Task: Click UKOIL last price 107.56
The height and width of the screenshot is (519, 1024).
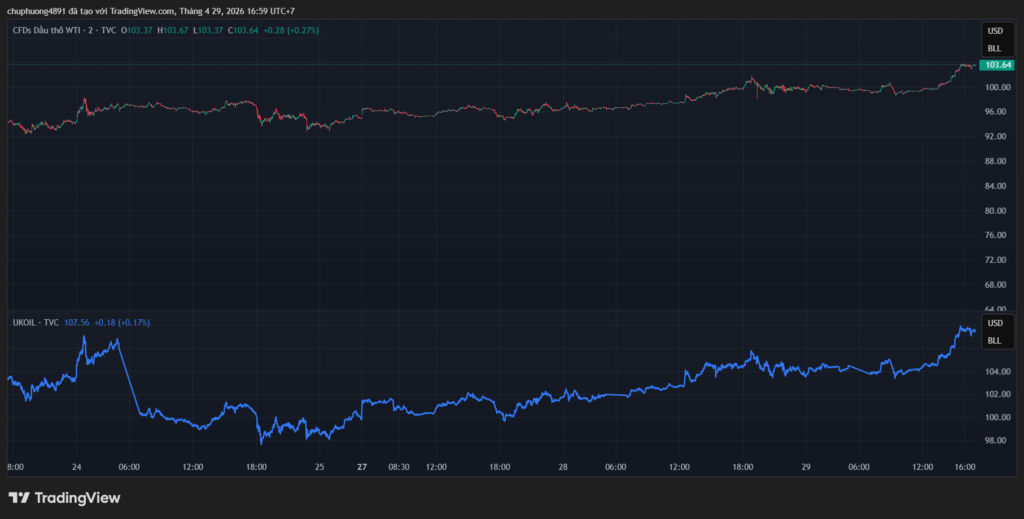Action: (76, 323)
